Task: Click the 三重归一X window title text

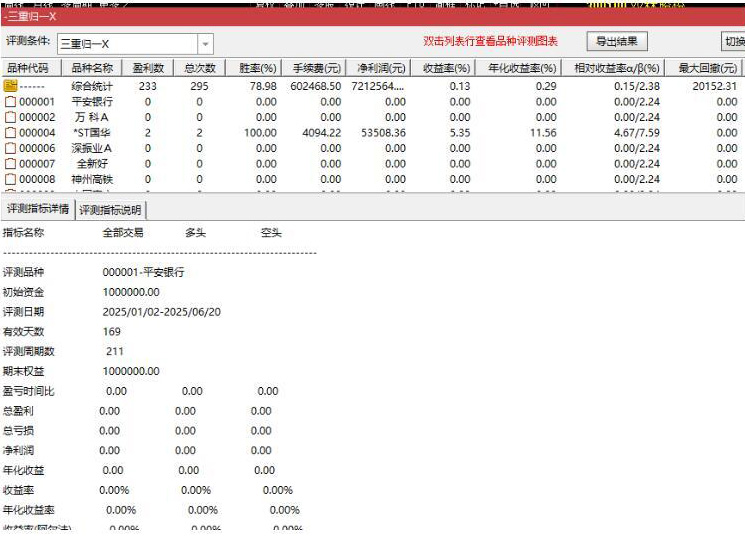Action: (x=32, y=17)
